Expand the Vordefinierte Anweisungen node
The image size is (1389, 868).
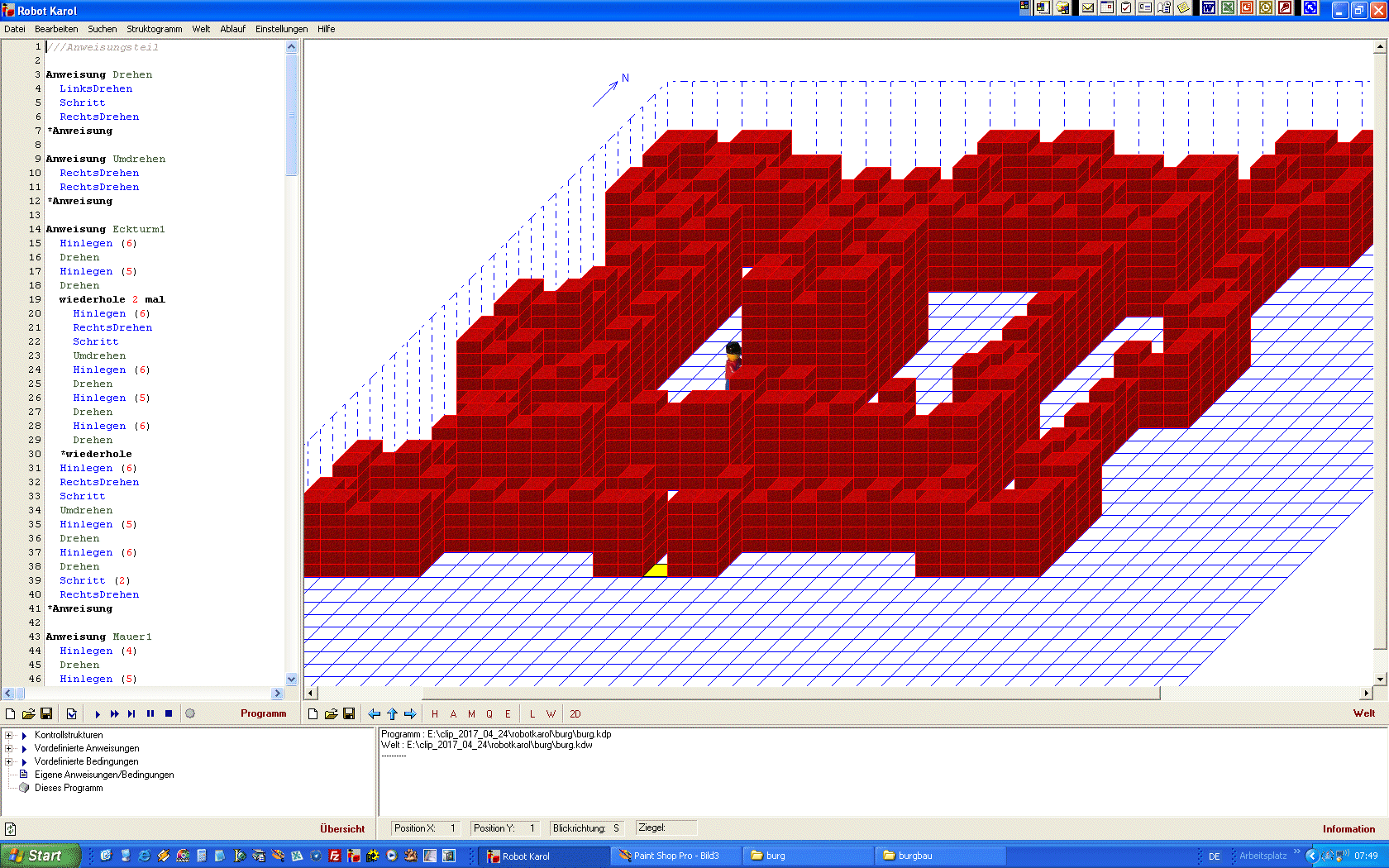coord(9,748)
